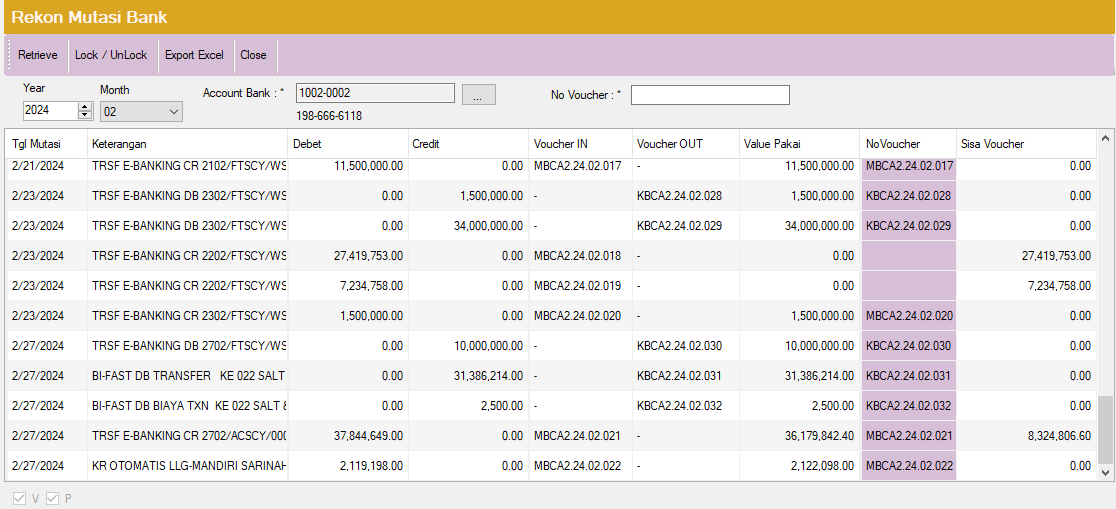The image size is (1116, 509).
Task: Click the Year value field
Action: point(49,112)
